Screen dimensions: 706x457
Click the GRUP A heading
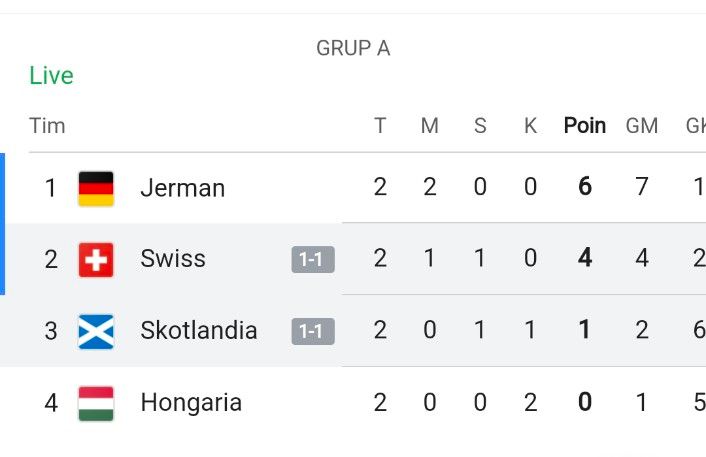(x=353, y=48)
